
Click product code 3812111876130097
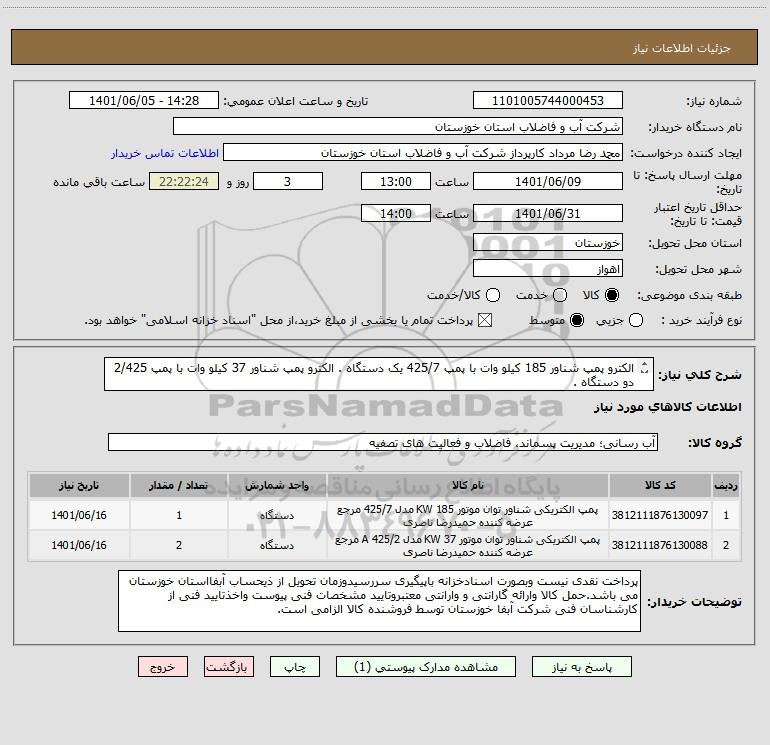point(660,515)
